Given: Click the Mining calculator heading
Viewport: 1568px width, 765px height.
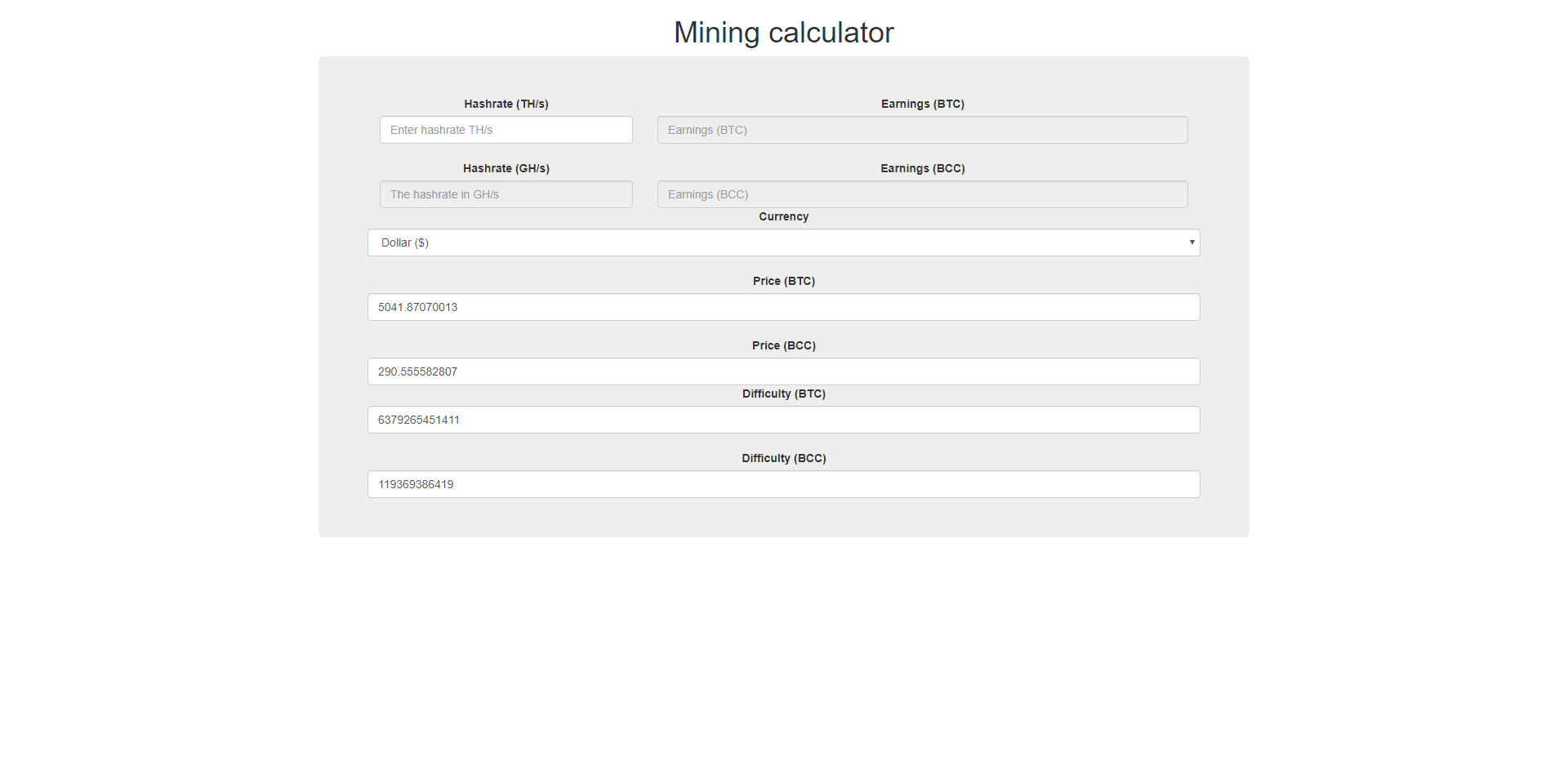Looking at the screenshot, I should coord(784,33).
